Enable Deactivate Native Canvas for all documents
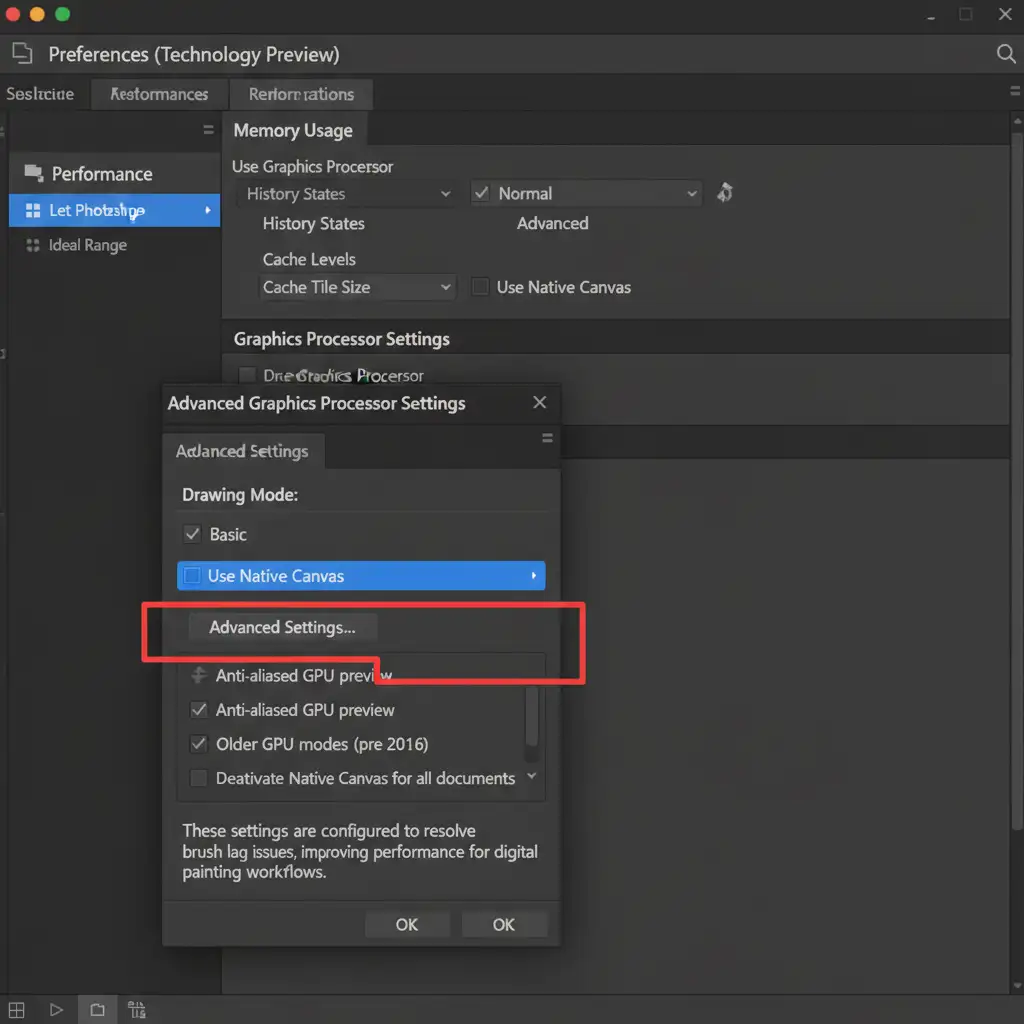 point(198,778)
